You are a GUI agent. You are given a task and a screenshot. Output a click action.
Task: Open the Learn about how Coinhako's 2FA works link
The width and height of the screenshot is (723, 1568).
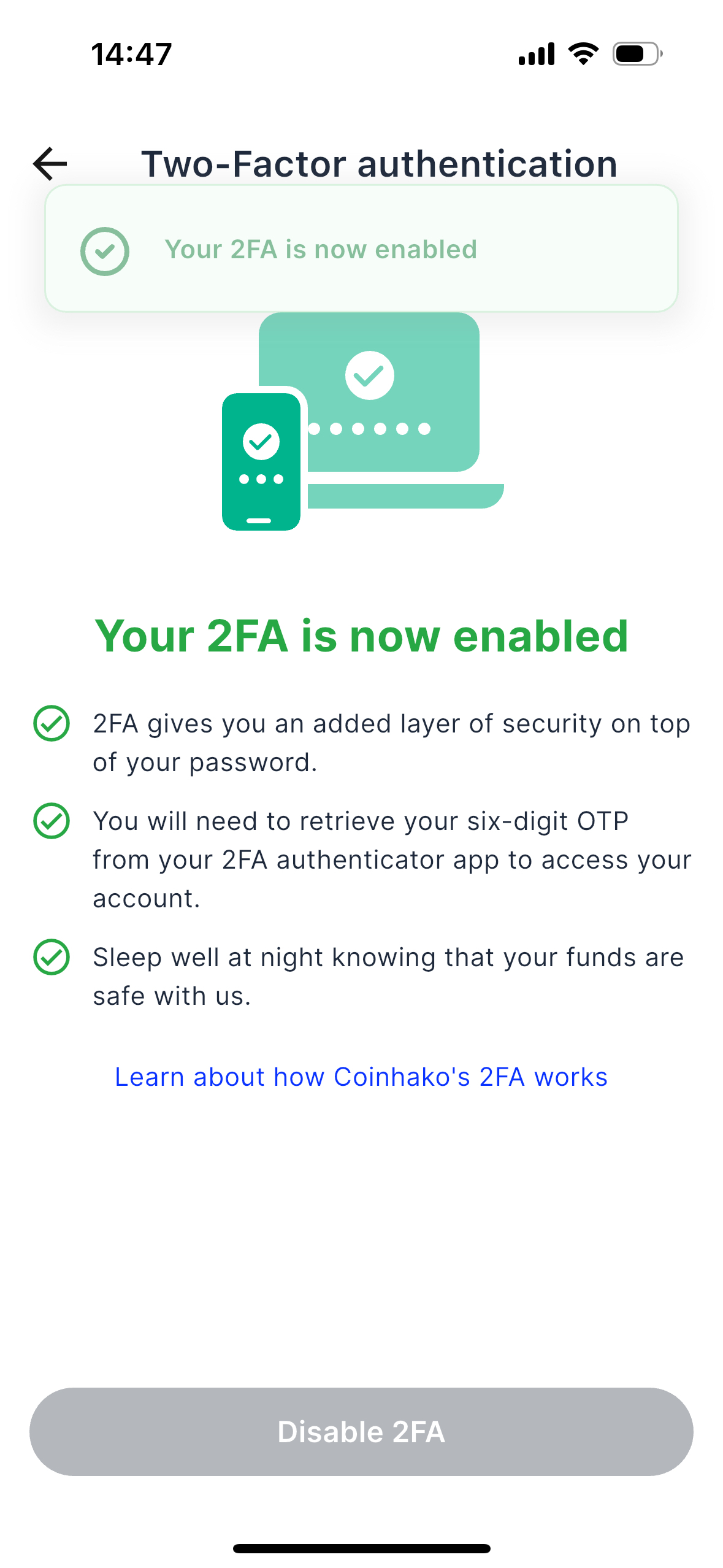click(x=361, y=1077)
